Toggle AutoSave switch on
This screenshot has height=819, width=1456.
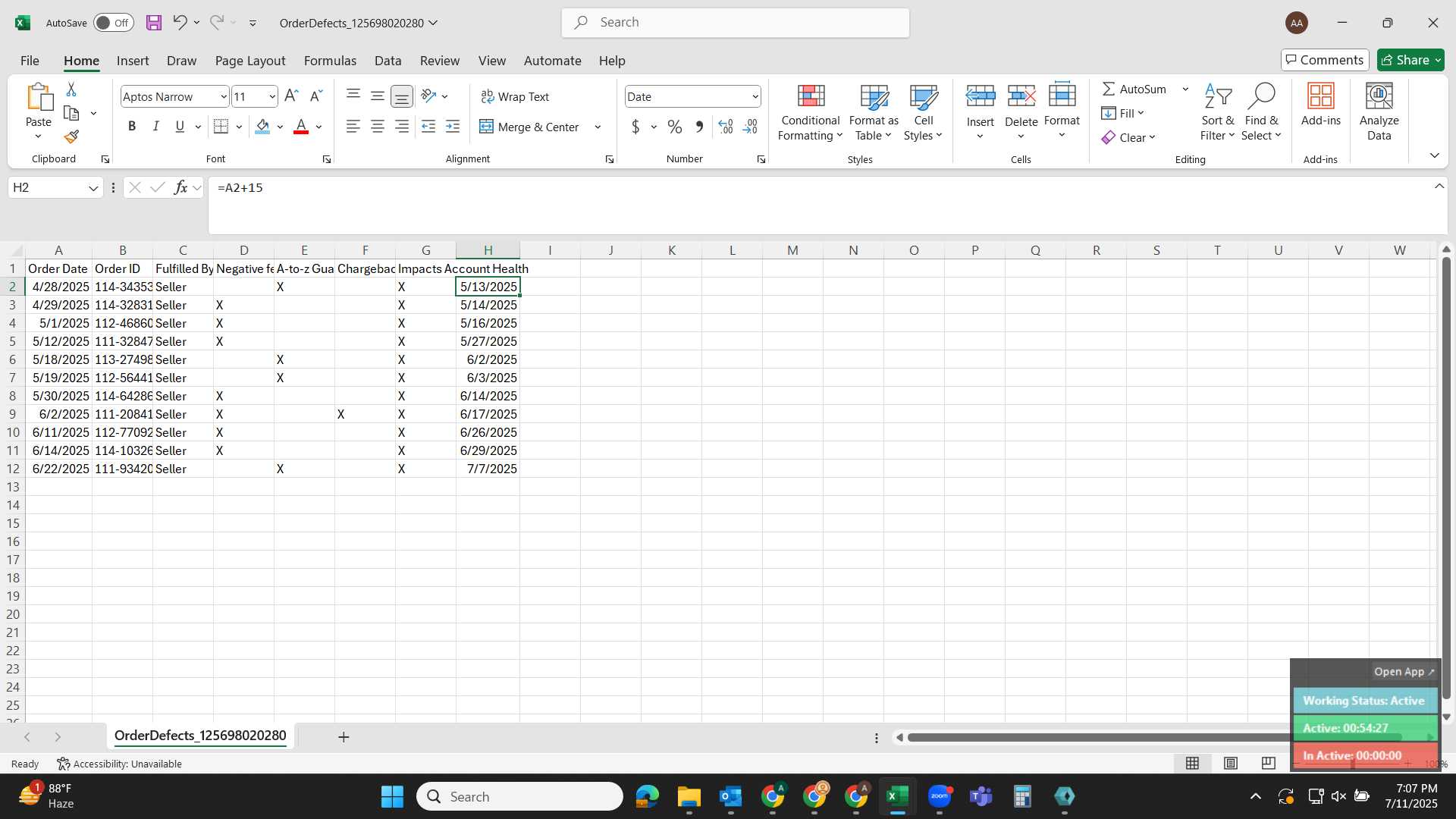click(x=114, y=23)
